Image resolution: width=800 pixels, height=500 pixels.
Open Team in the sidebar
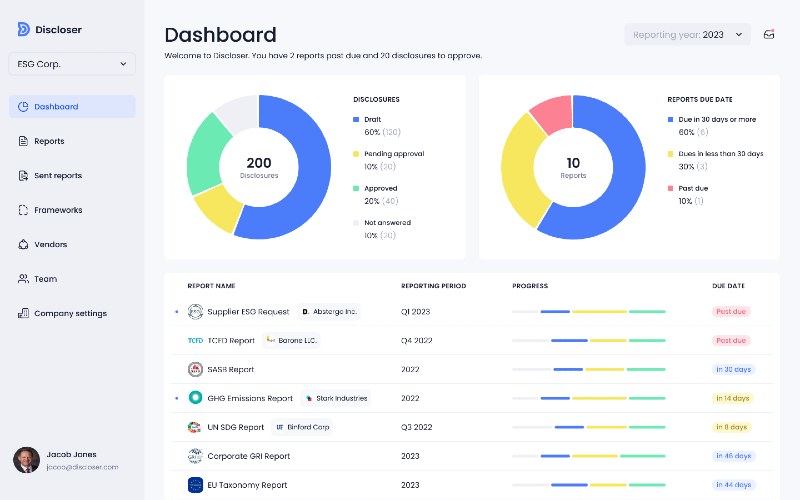pos(45,279)
